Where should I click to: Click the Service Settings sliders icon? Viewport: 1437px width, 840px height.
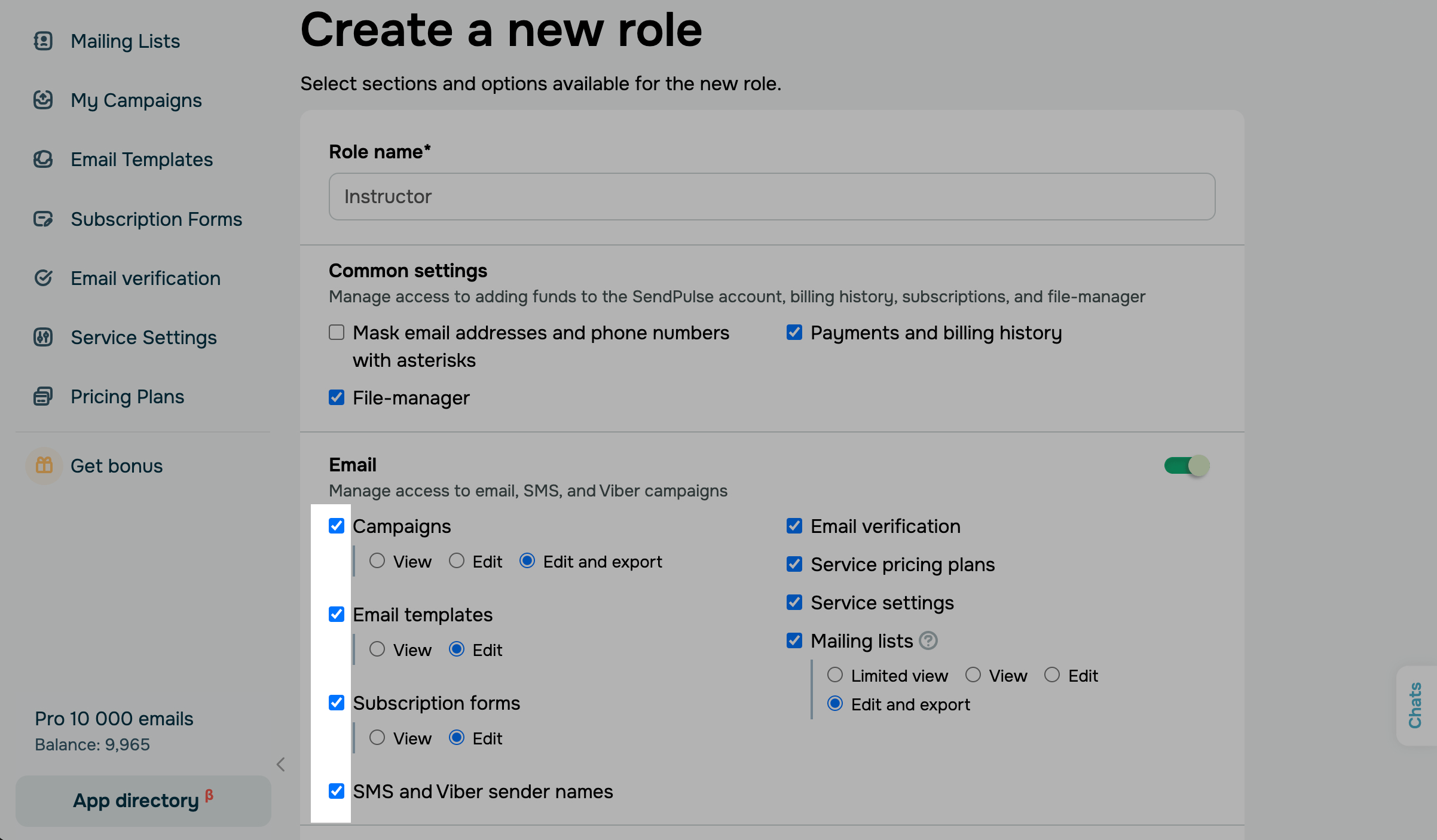[43, 338]
